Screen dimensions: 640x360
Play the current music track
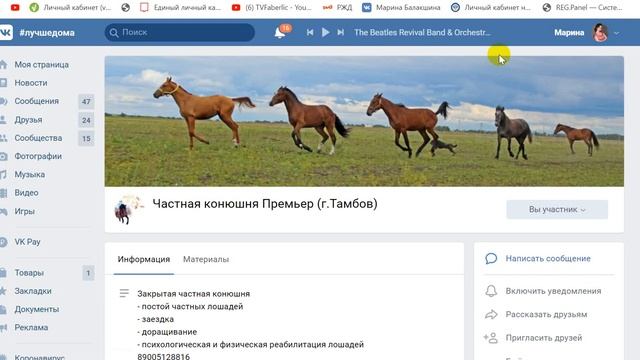(x=325, y=32)
